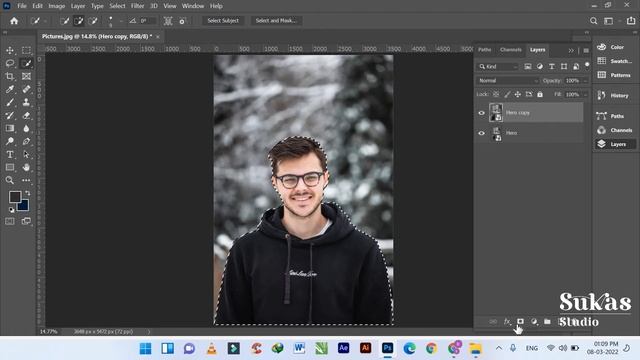640x360 pixels.
Task: Toggle Lock position
Action: click(518, 94)
